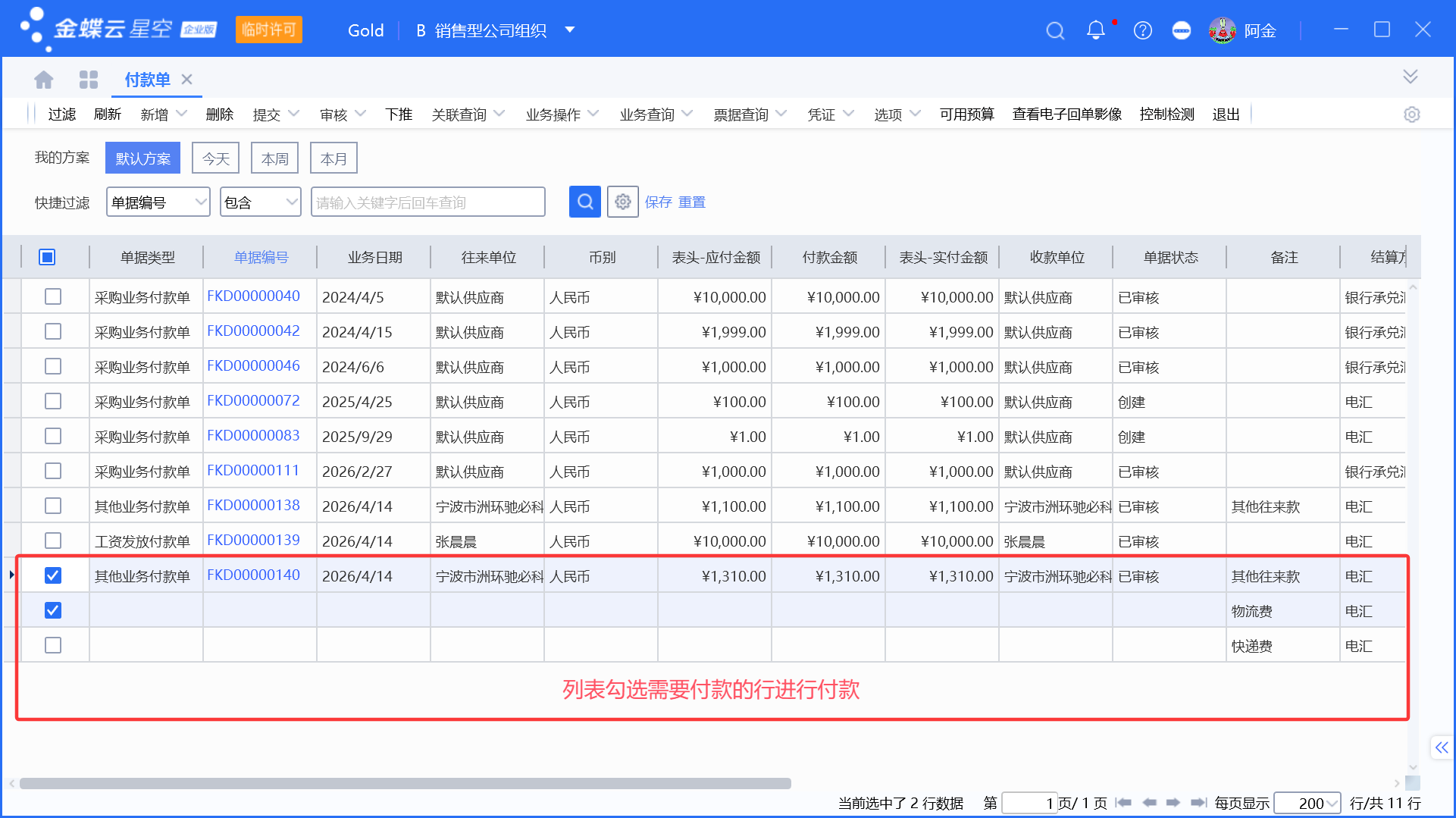The width and height of the screenshot is (1456, 818).
Task: Click the 临时许可 badge
Action: pos(269,30)
